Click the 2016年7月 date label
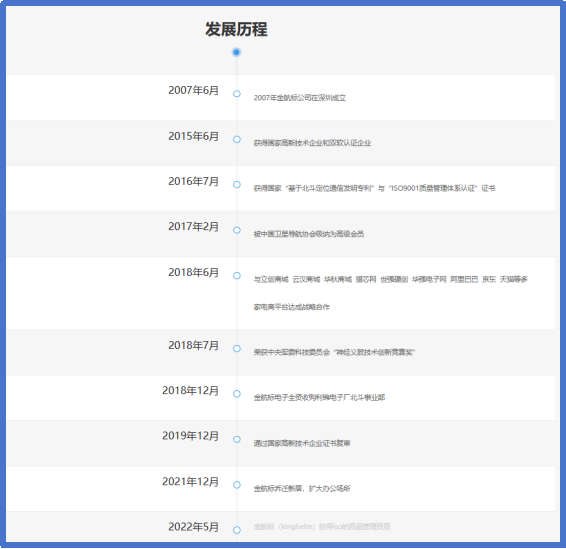566x549 pixels. (x=193, y=181)
